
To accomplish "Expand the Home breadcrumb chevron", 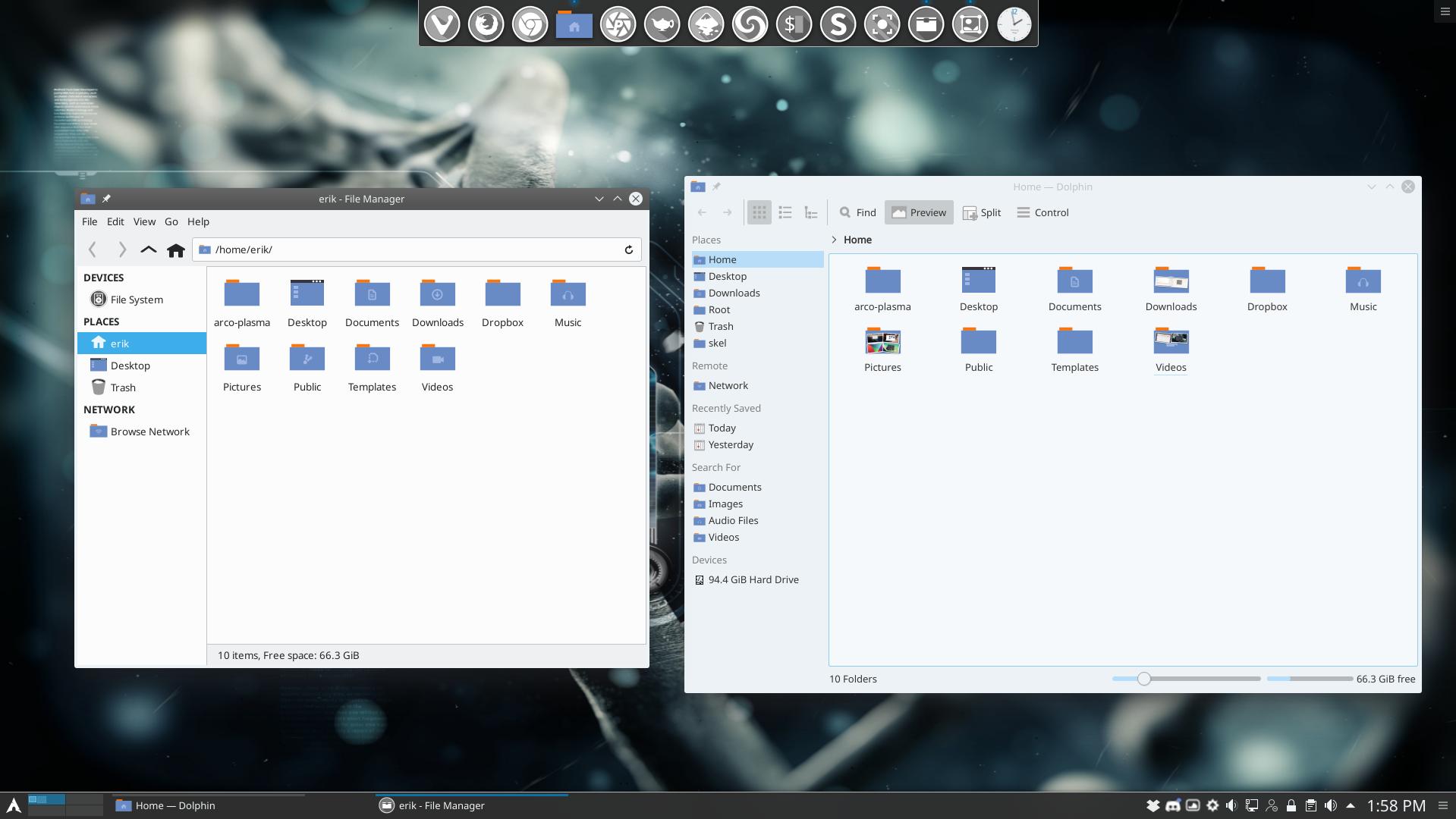I will pyautogui.click(x=835, y=240).
